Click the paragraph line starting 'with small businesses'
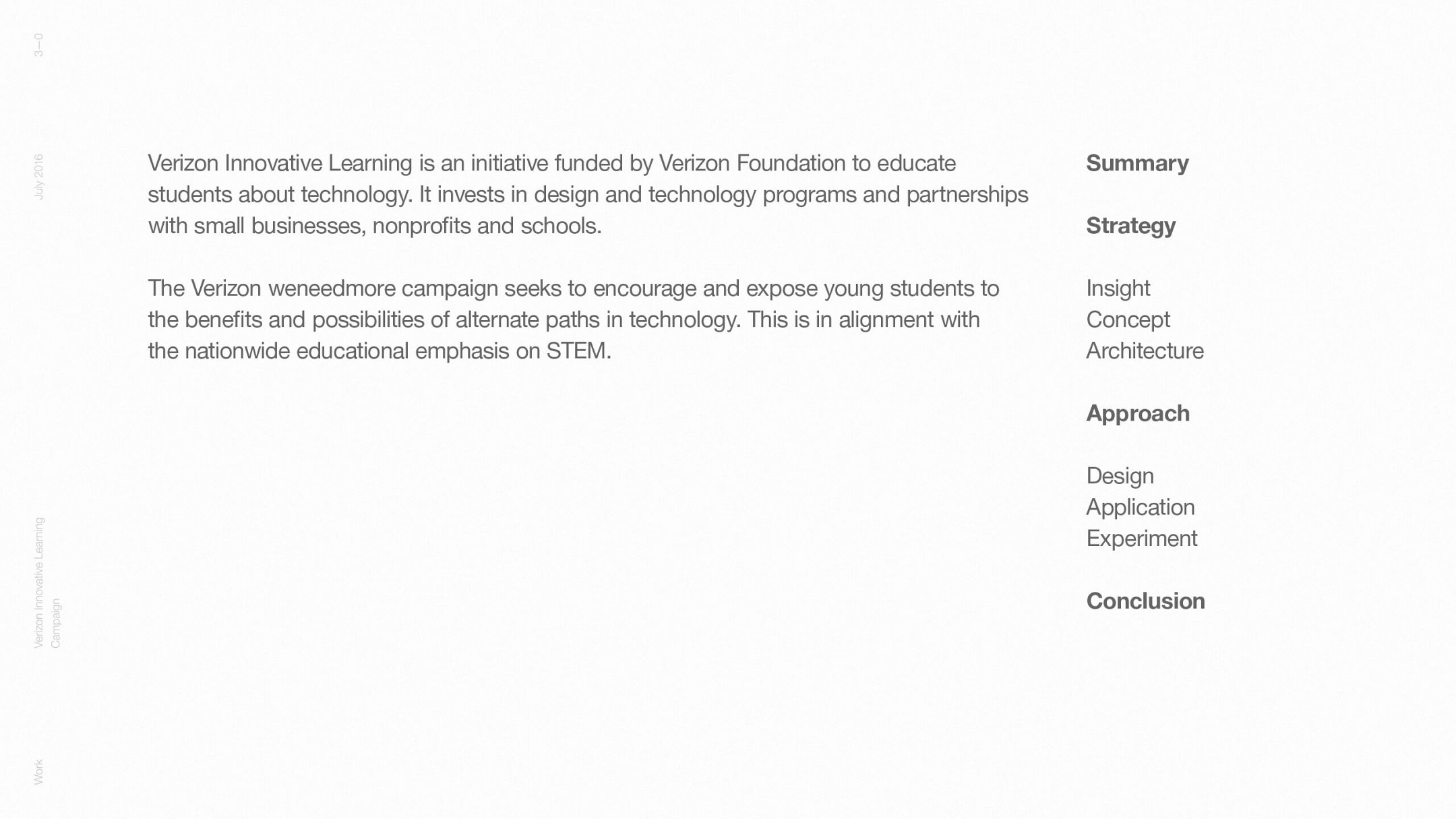 point(375,226)
